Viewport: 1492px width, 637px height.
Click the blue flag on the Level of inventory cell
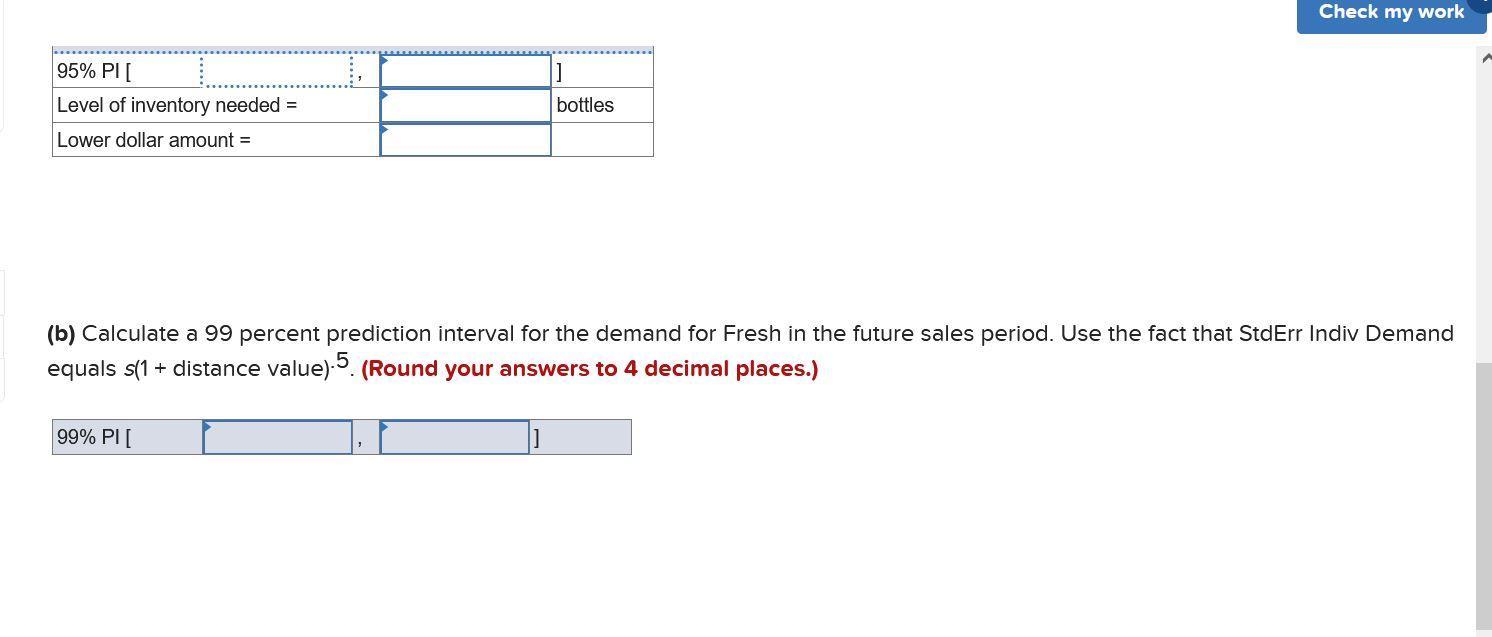coord(384,95)
